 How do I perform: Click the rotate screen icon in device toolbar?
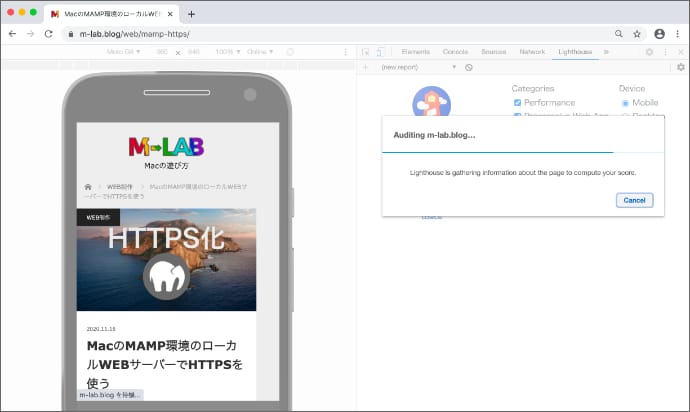(290, 51)
